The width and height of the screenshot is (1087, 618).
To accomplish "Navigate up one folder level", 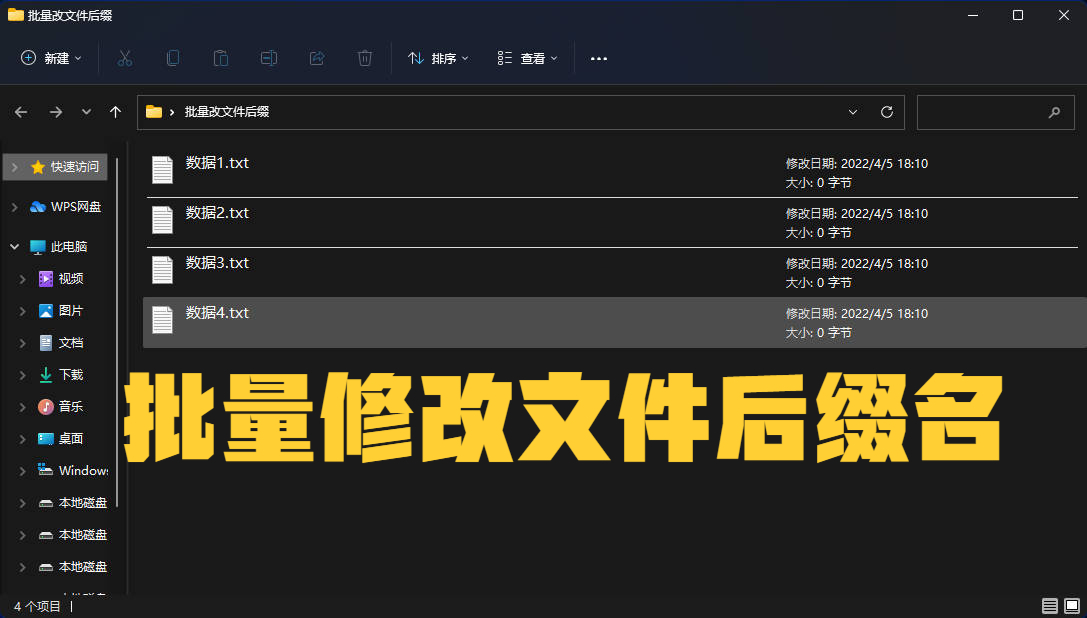I will [x=115, y=112].
